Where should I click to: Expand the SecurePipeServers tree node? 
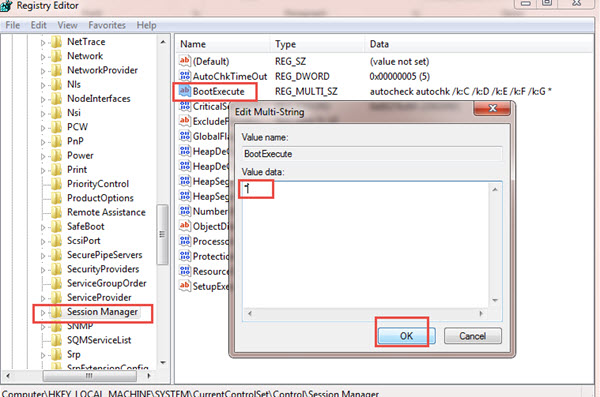tap(43, 255)
